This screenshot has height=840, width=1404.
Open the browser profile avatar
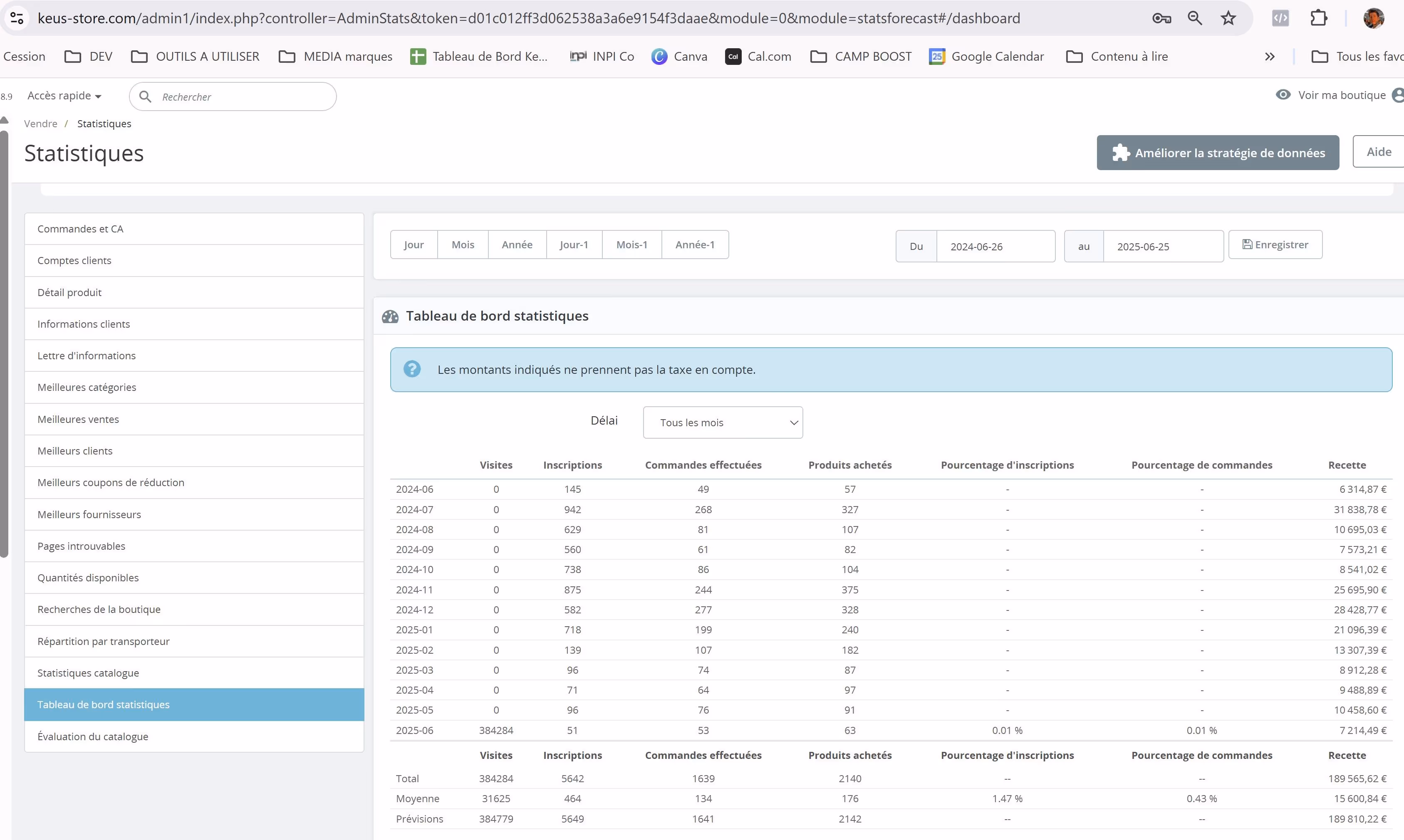(1374, 18)
